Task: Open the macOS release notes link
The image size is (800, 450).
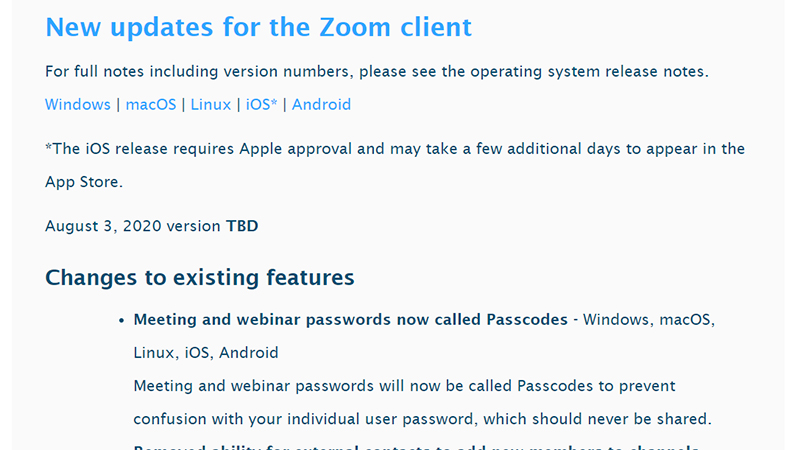Action: point(150,104)
